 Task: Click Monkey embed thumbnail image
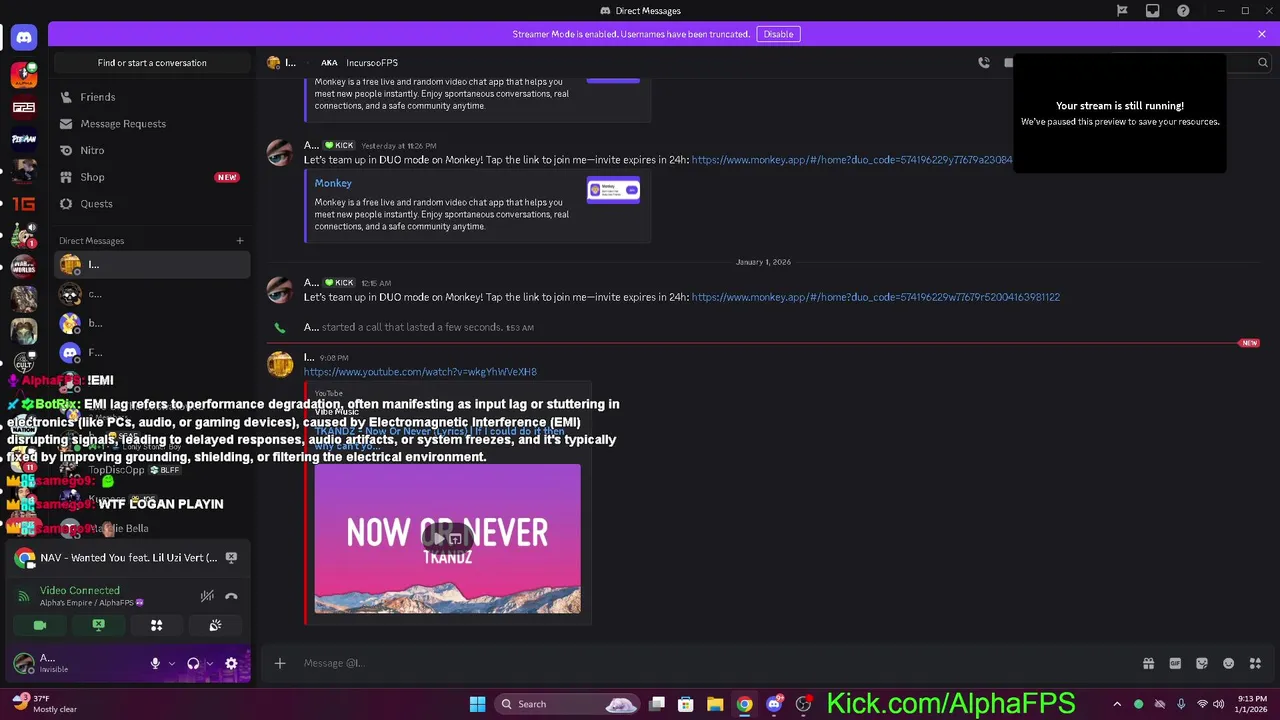(x=613, y=189)
